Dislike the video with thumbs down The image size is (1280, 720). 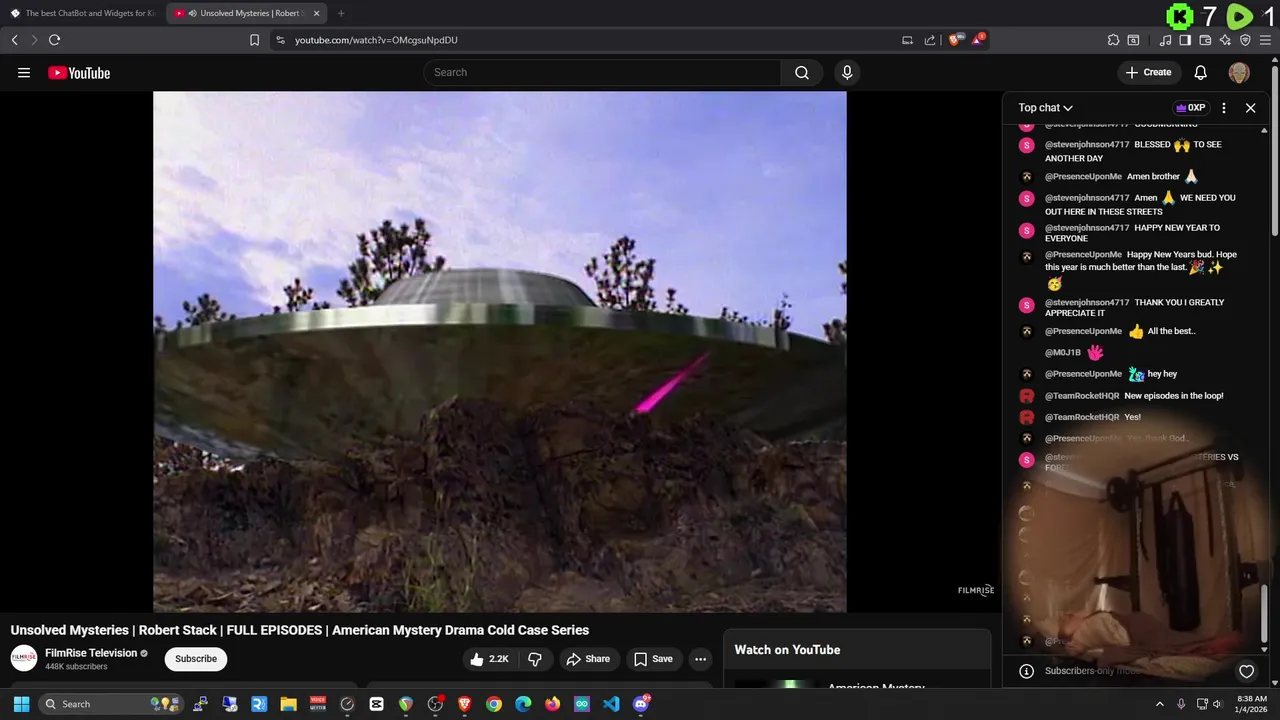pyautogui.click(x=535, y=659)
